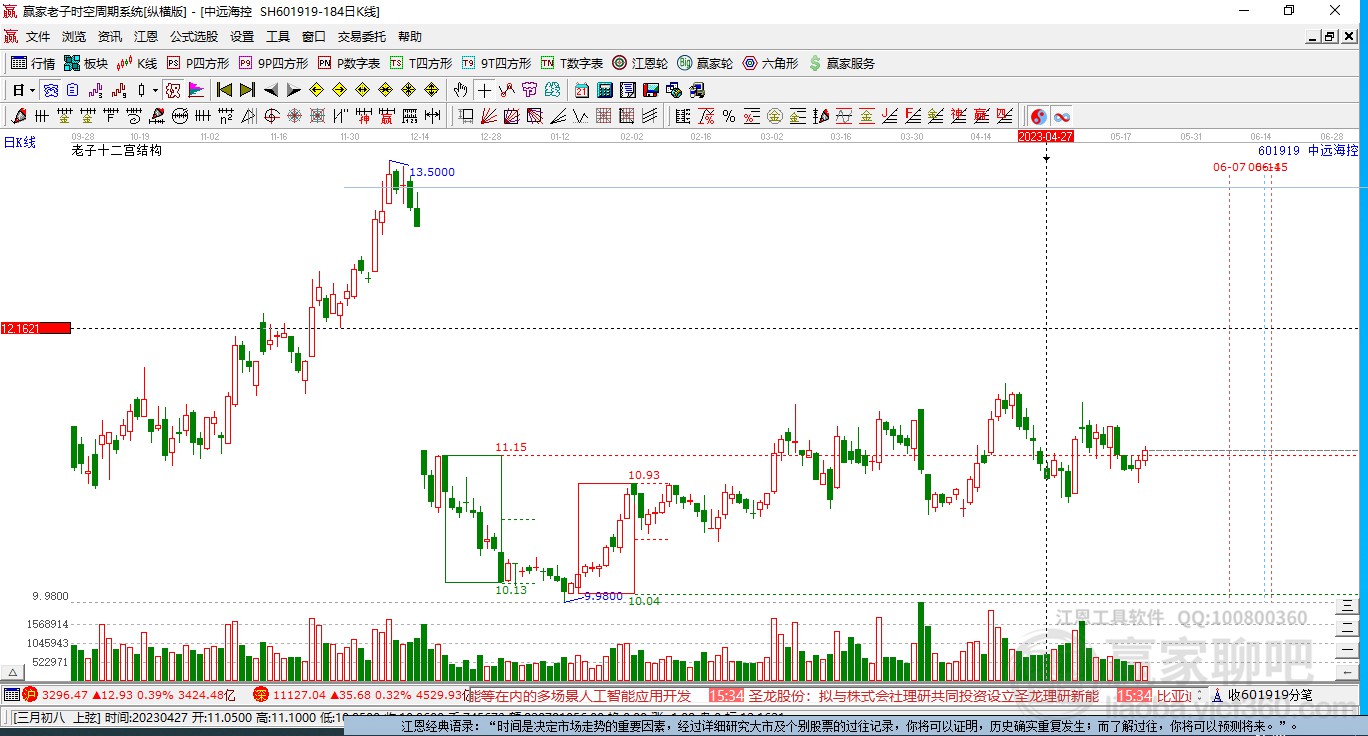Image resolution: width=1368 pixels, height=736 pixels.
Task: Click the circled 金 icon
Action: click(775, 116)
